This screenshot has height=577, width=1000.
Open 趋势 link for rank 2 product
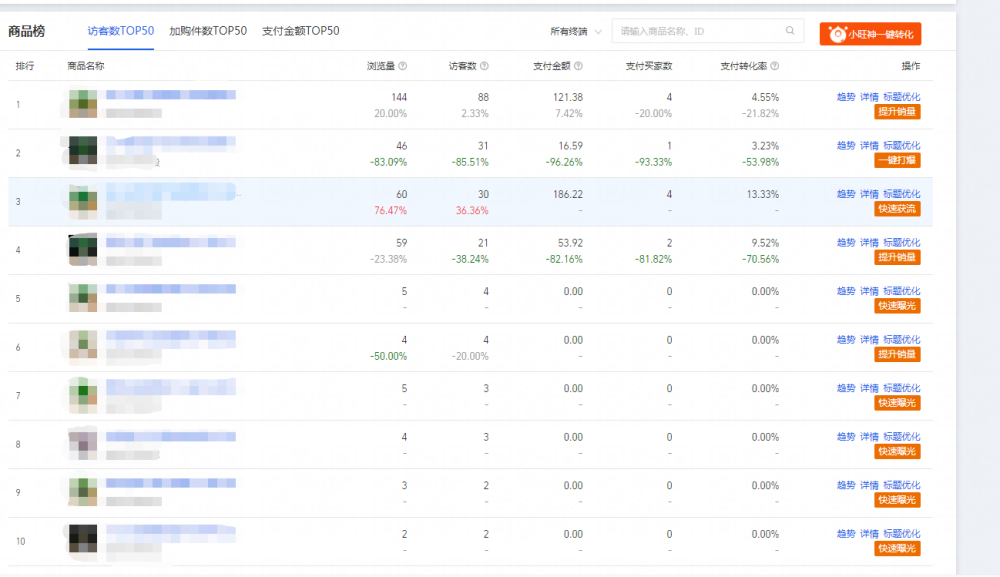click(x=846, y=145)
